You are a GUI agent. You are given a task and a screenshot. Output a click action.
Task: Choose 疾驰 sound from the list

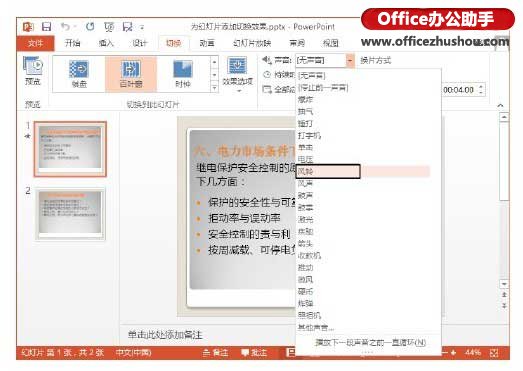pos(368,231)
